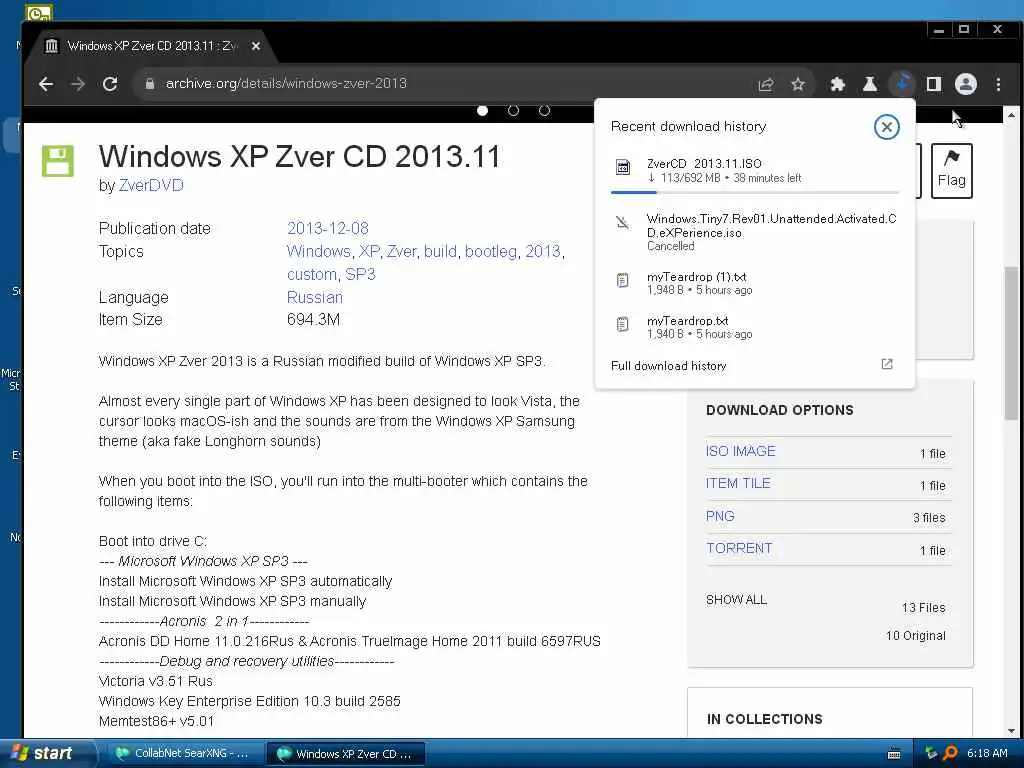Open the Chrome profile avatar
This screenshot has height=768, width=1024.
pos(966,84)
